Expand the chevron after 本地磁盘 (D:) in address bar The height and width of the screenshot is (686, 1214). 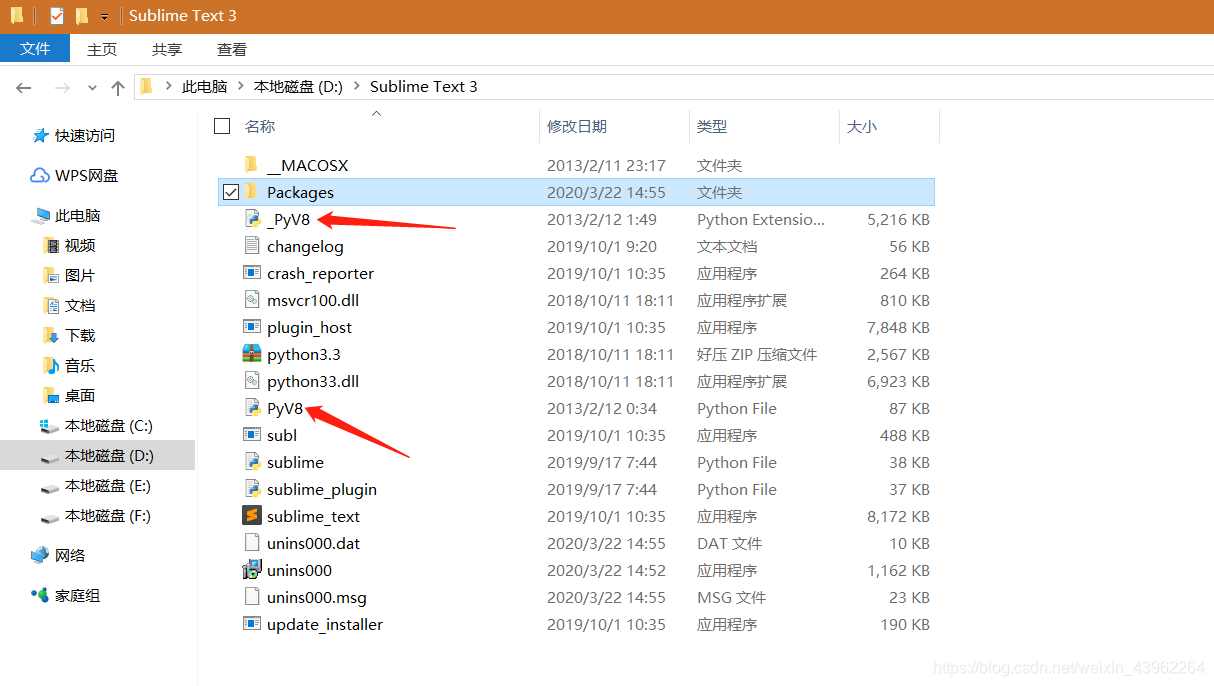point(356,87)
